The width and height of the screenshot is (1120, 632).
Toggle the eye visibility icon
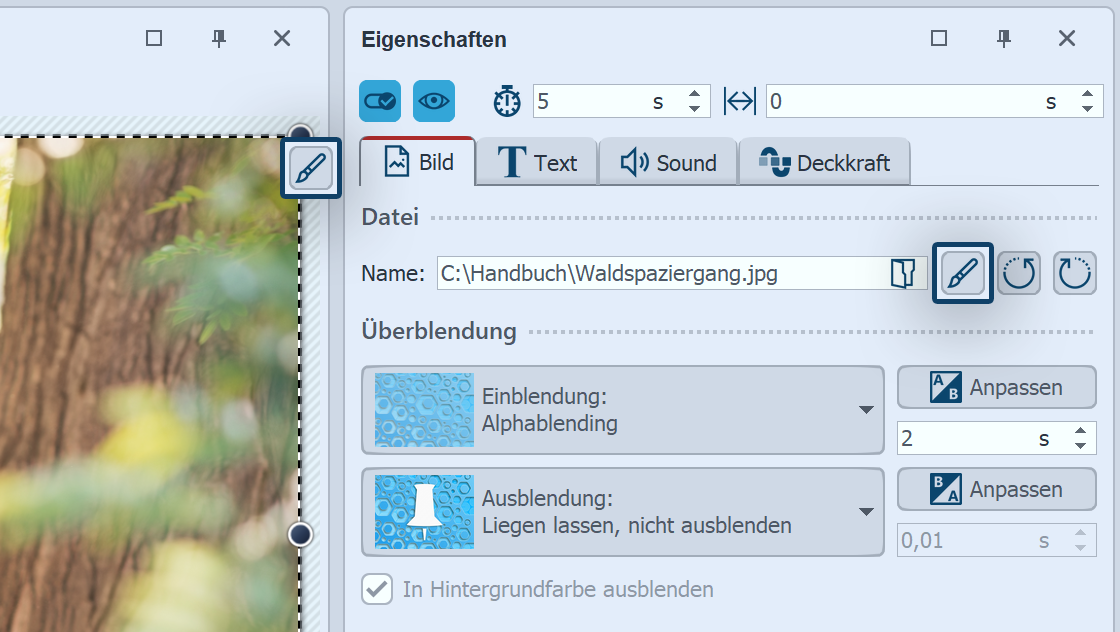click(x=436, y=100)
